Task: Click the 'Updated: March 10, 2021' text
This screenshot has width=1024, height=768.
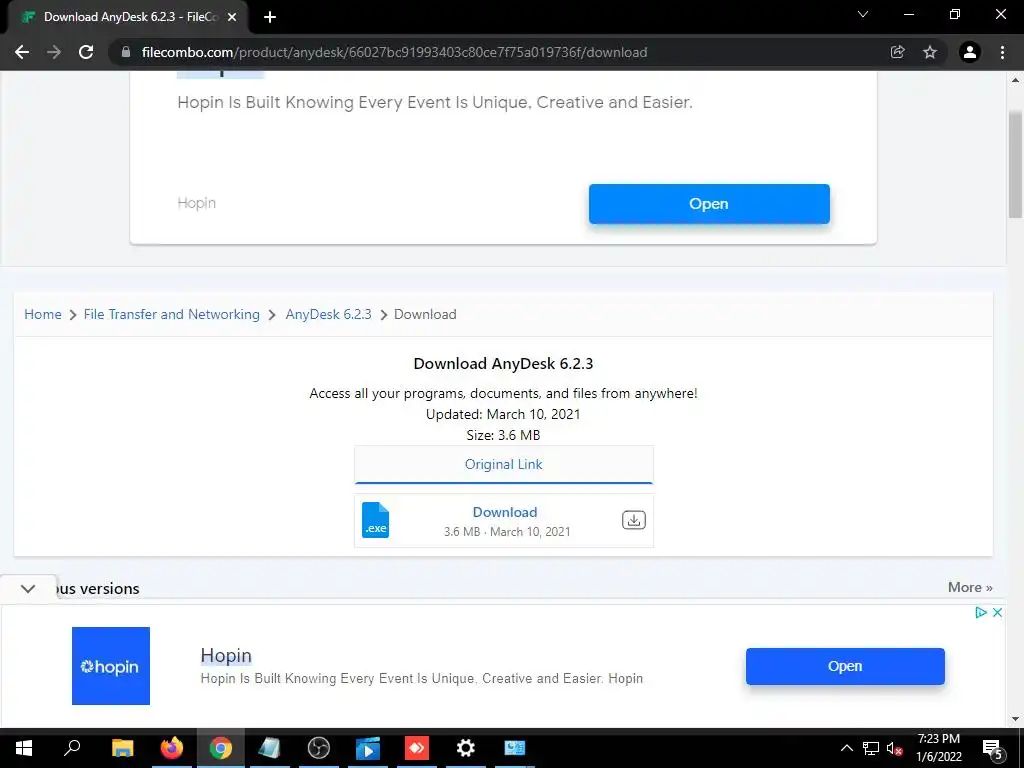Action: coord(503,414)
